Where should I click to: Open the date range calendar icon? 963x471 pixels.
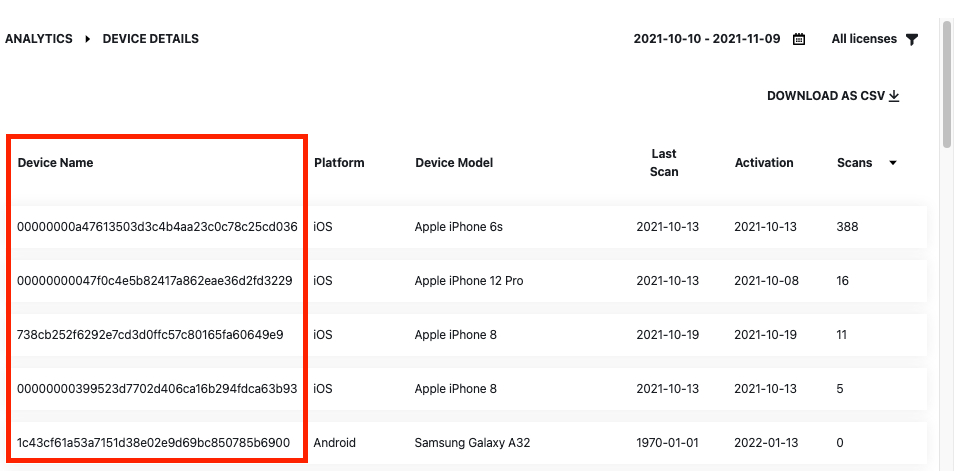(x=798, y=39)
